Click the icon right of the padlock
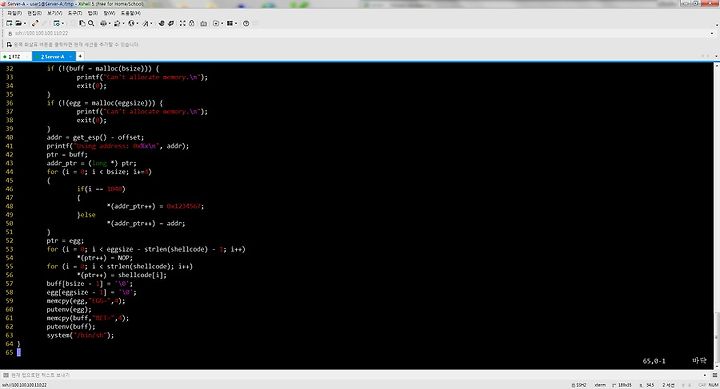 tap(203, 23)
